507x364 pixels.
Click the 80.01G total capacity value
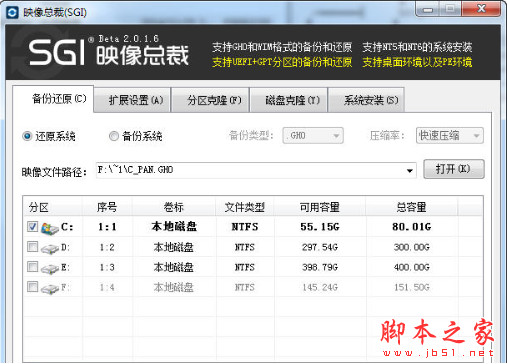[x=412, y=227]
